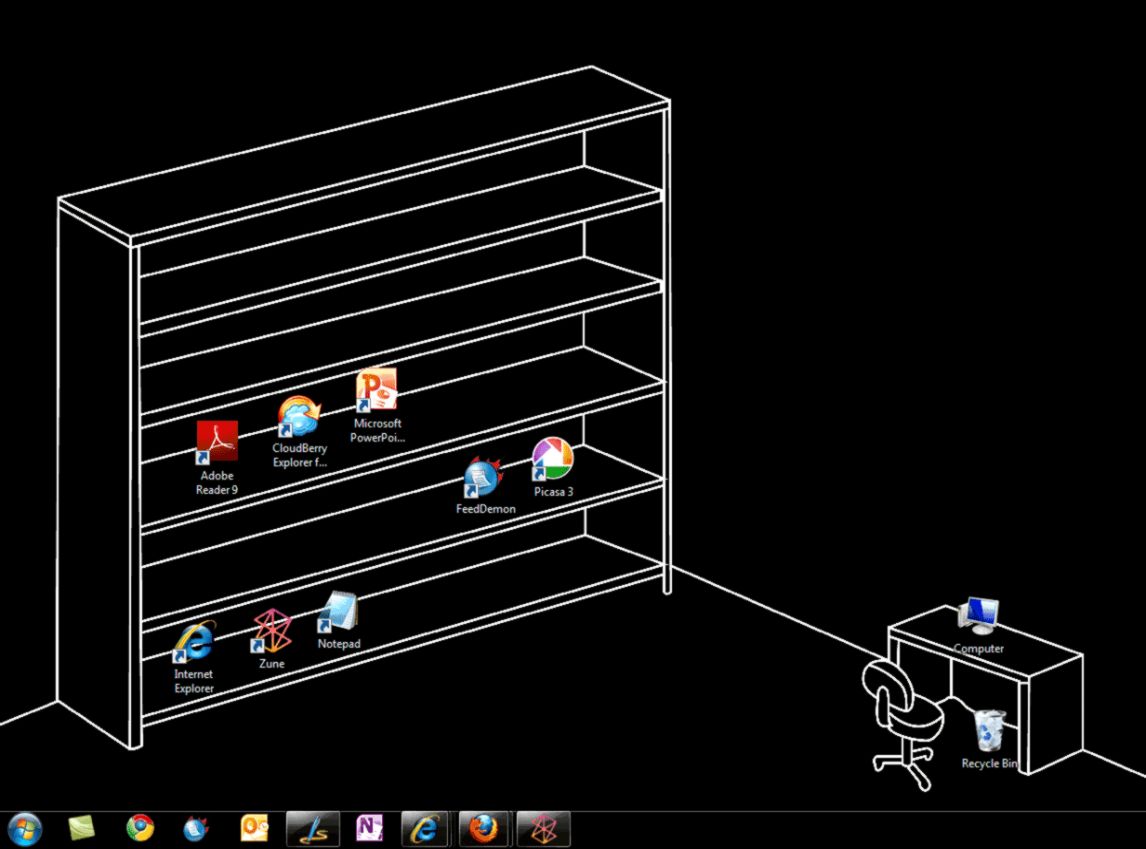This screenshot has width=1146, height=849.
Task: Launch Firefox from the taskbar
Action: click(x=480, y=828)
